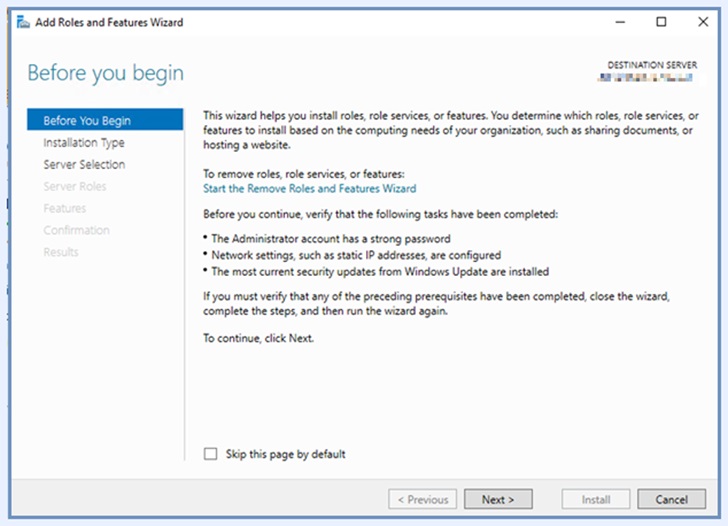Screen dimensions: 728x526
Task: Select Before You Begin step in sidebar
Action: point(87,121)
